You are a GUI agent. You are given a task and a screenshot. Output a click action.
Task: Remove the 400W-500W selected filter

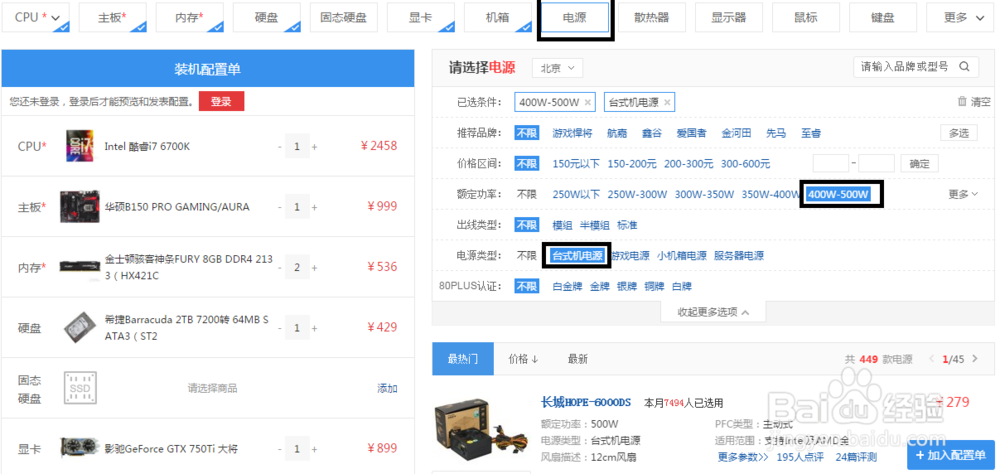(x=587, y=102)
